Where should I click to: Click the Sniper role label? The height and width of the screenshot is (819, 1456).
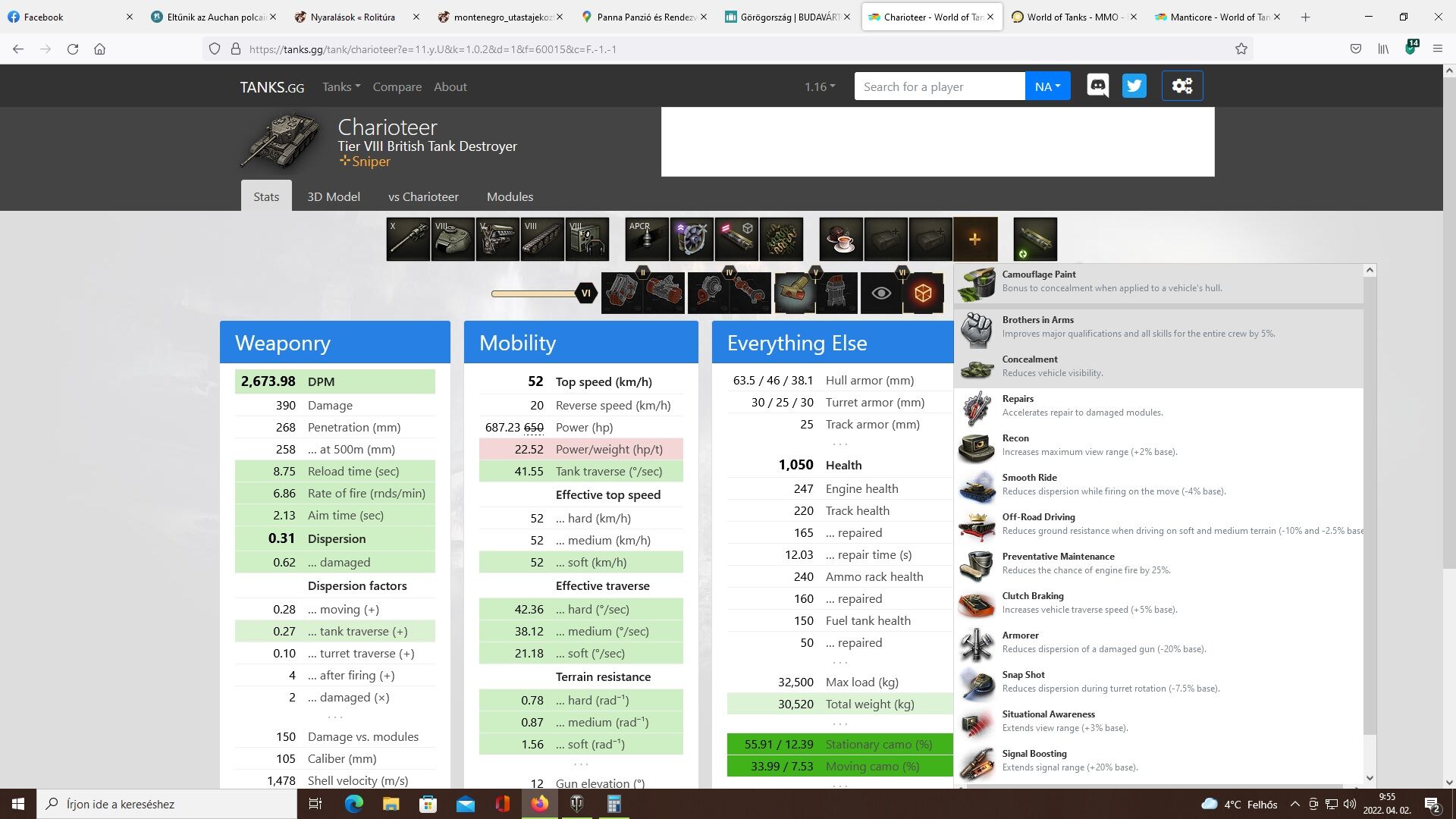[x=365, y=162]
